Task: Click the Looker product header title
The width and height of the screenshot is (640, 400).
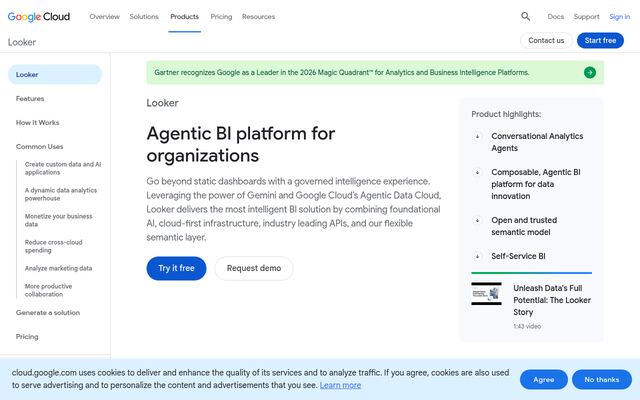Action: pos(22,42)
